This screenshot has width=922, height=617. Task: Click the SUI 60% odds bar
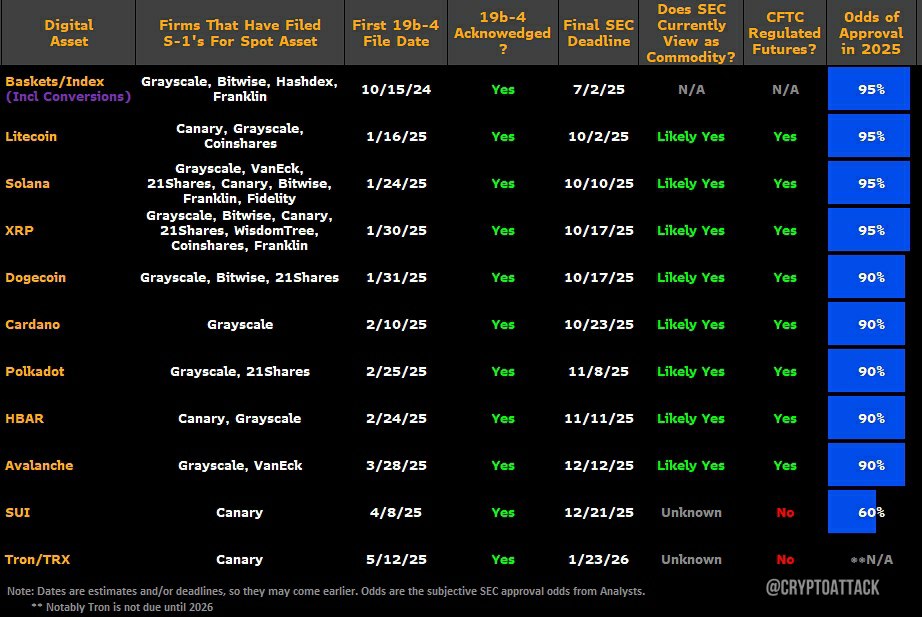click(x=852, y=512)
